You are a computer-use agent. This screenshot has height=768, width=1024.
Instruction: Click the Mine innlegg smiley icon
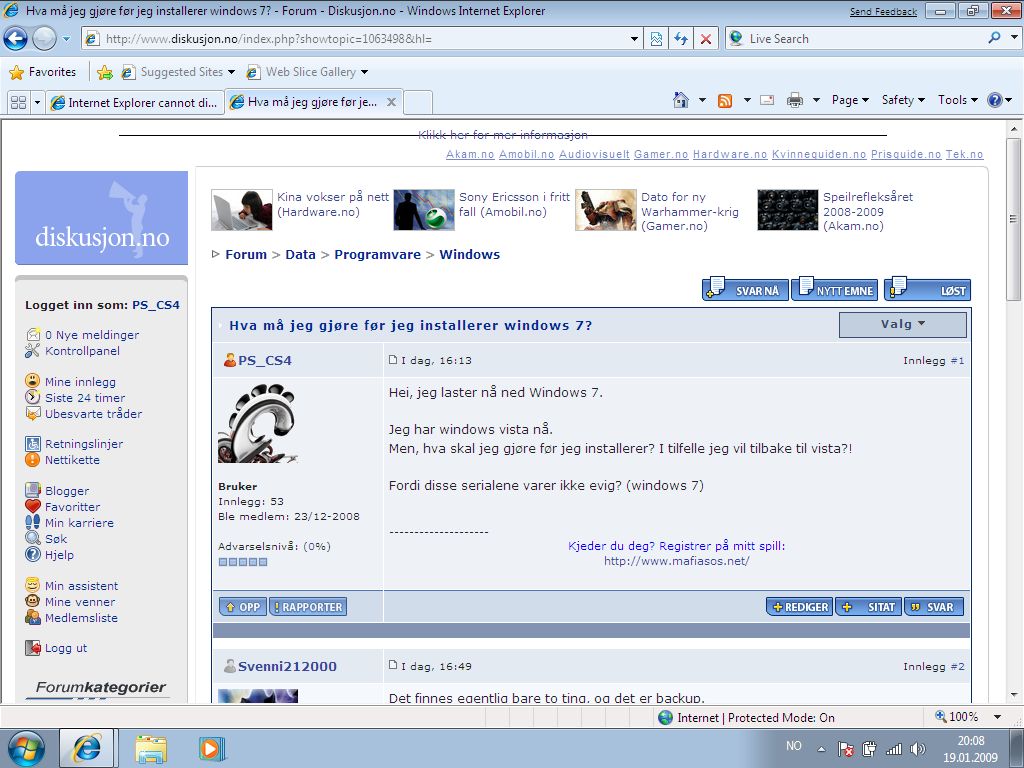point(33,381)
